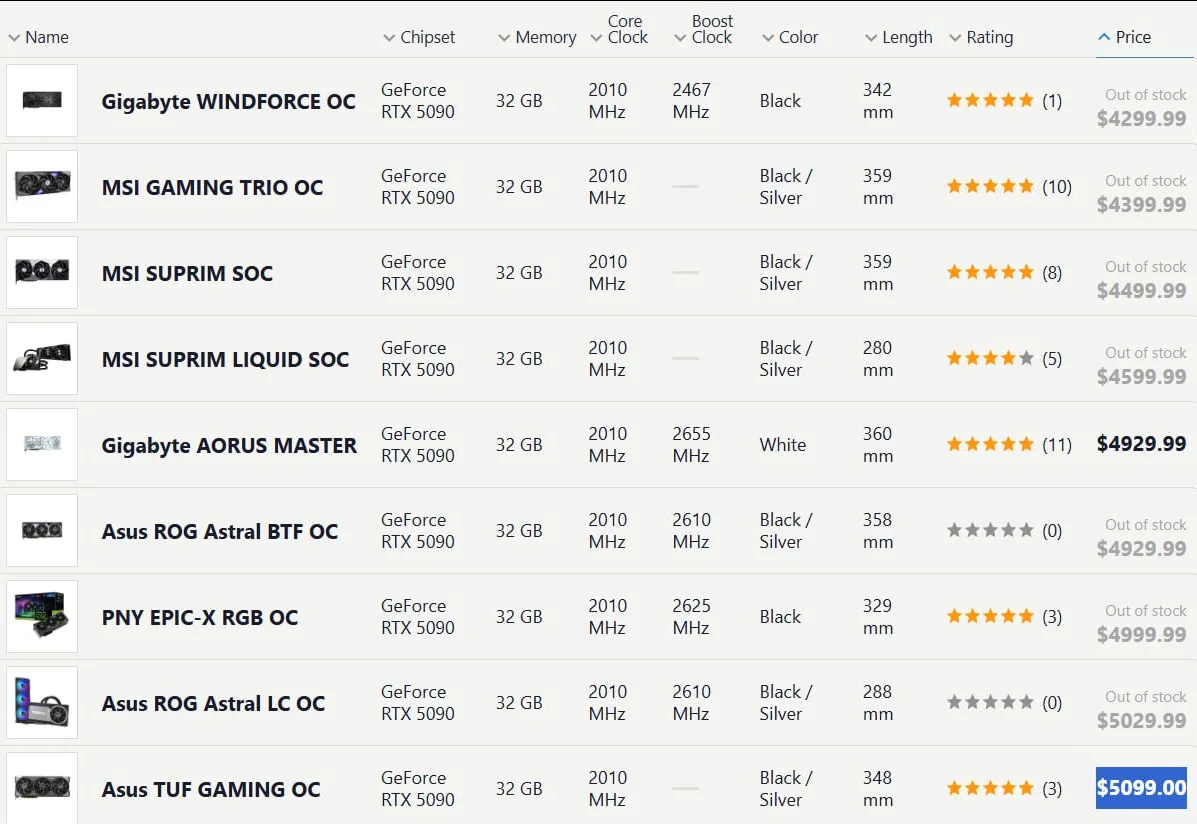Sort by Core Clock column
Image resolution: width=1197 pixels, height=824 pixels.
(x=620, y=30)
